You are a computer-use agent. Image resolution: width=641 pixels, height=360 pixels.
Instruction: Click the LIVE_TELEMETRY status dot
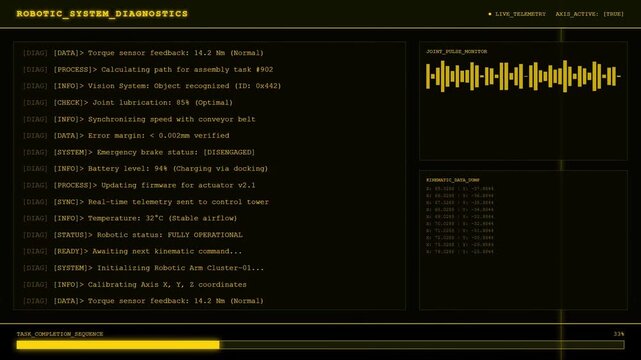point(490,14)
